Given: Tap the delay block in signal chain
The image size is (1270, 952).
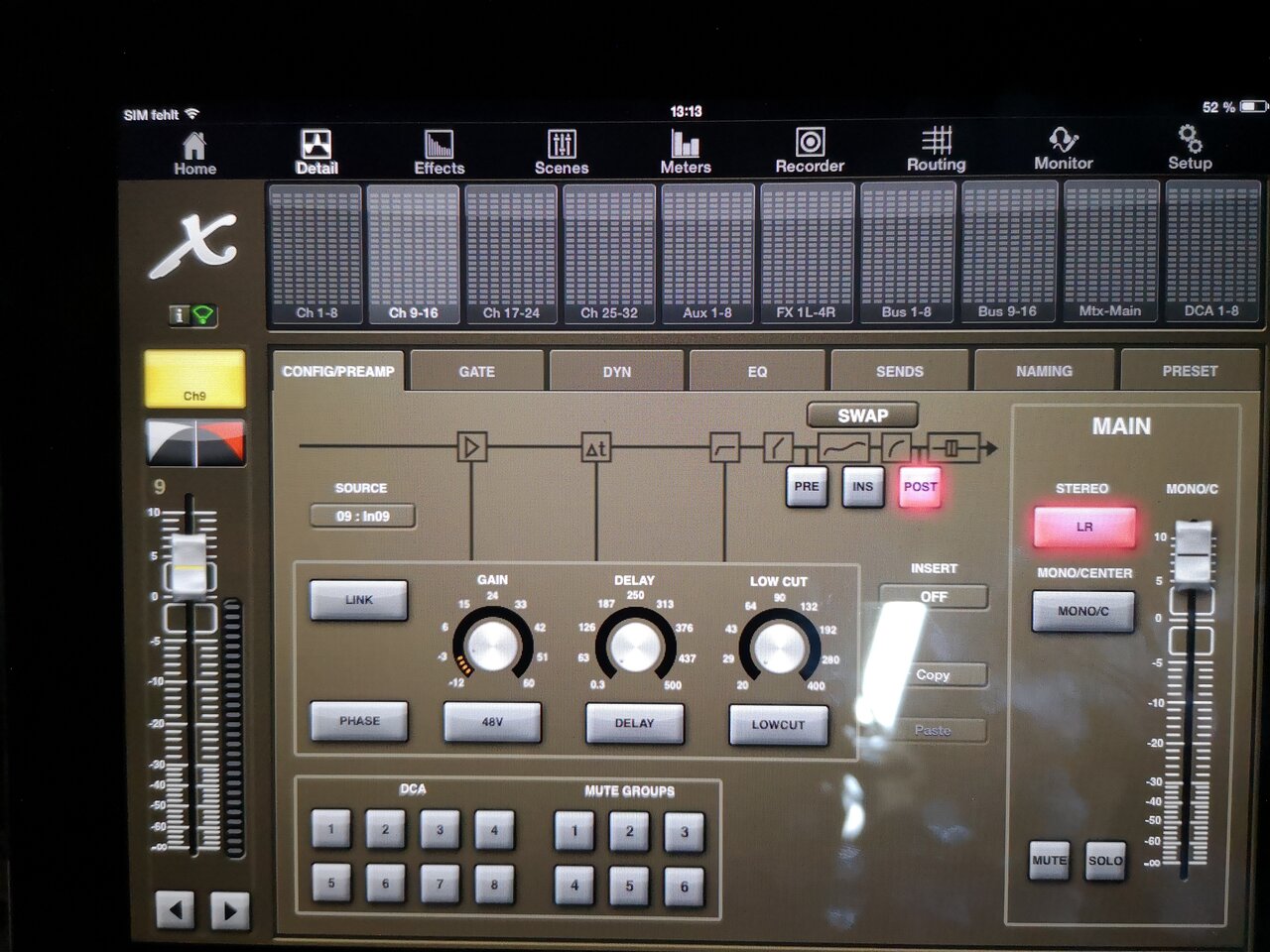Looking at the screenshot, I should (x=595, y=448).
